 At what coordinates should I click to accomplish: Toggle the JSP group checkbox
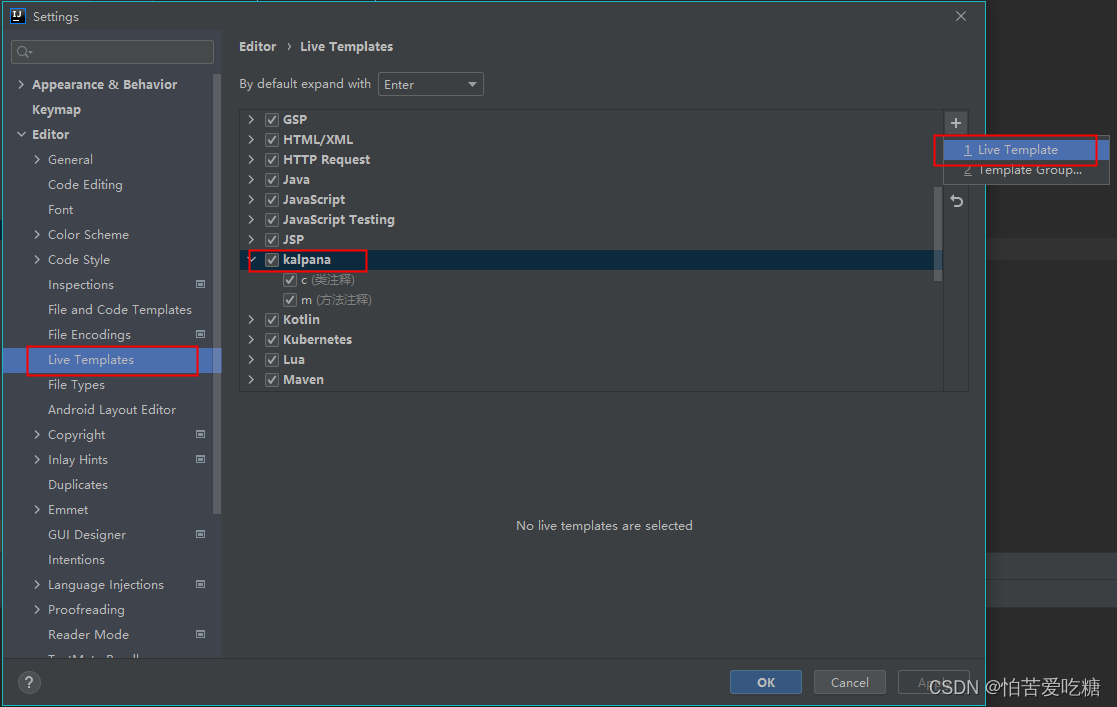coord(271,239)
